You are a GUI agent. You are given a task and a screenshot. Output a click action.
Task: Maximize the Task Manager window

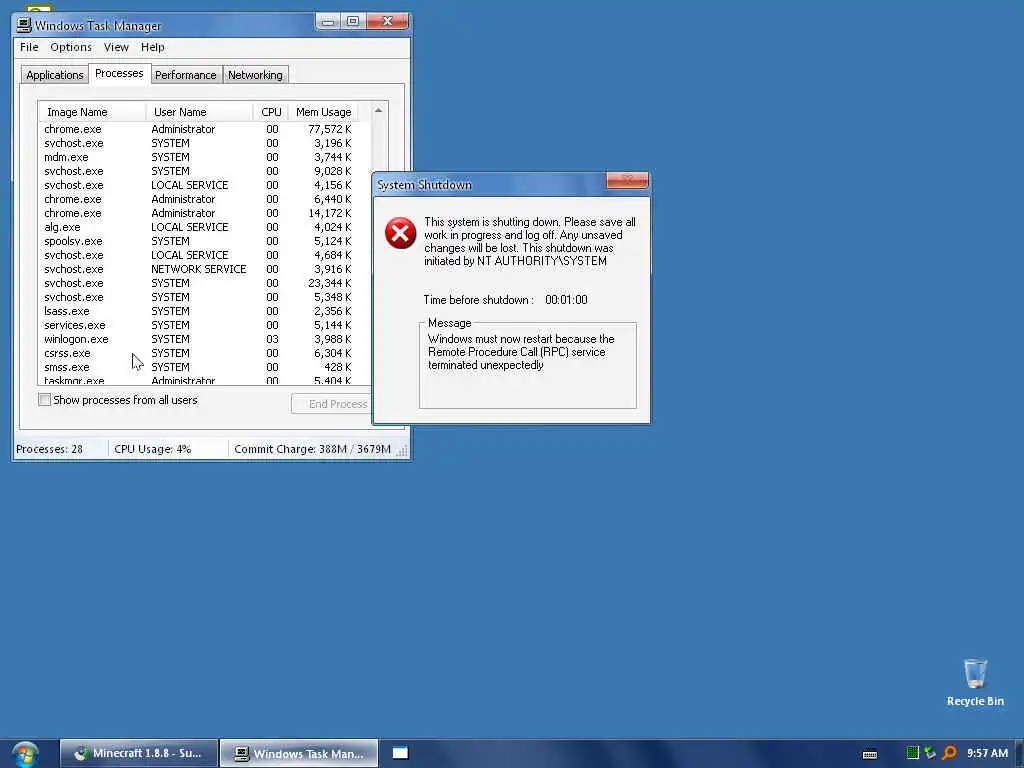click(353, 22)
